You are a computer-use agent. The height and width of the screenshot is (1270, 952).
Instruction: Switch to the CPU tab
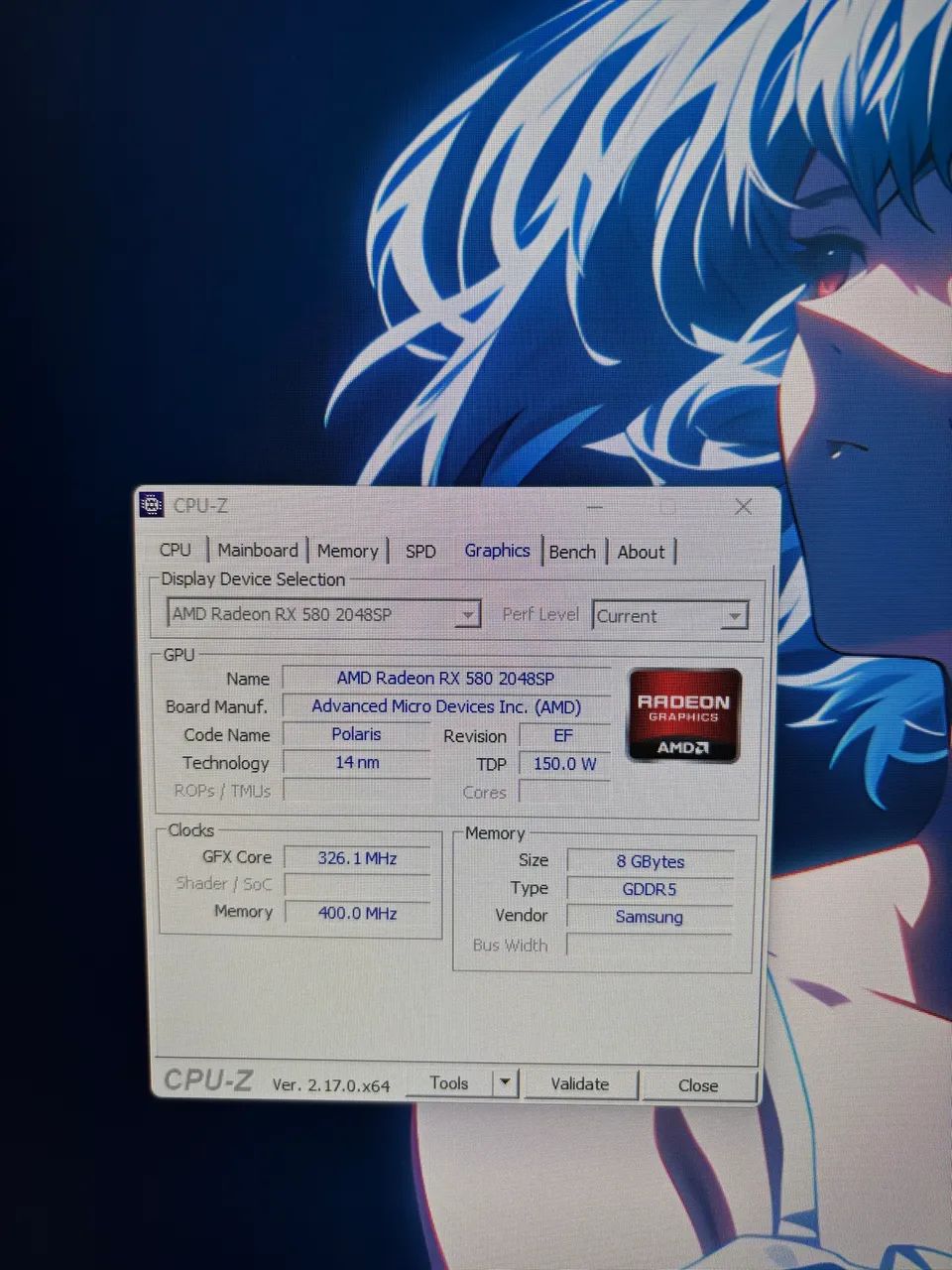pyautogui.click(x=176, y=550)
